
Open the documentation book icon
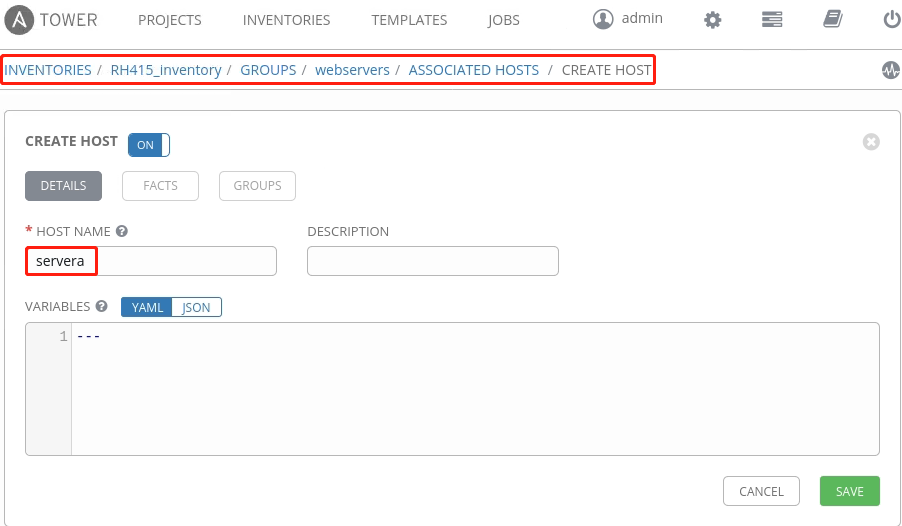(x=832, y=19)
